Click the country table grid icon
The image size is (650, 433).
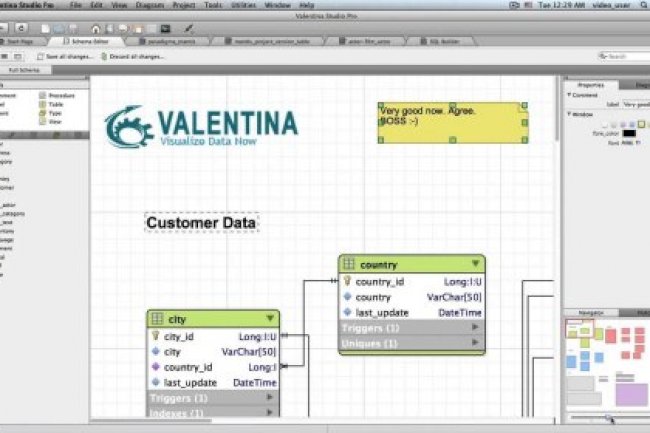[349, 265]
